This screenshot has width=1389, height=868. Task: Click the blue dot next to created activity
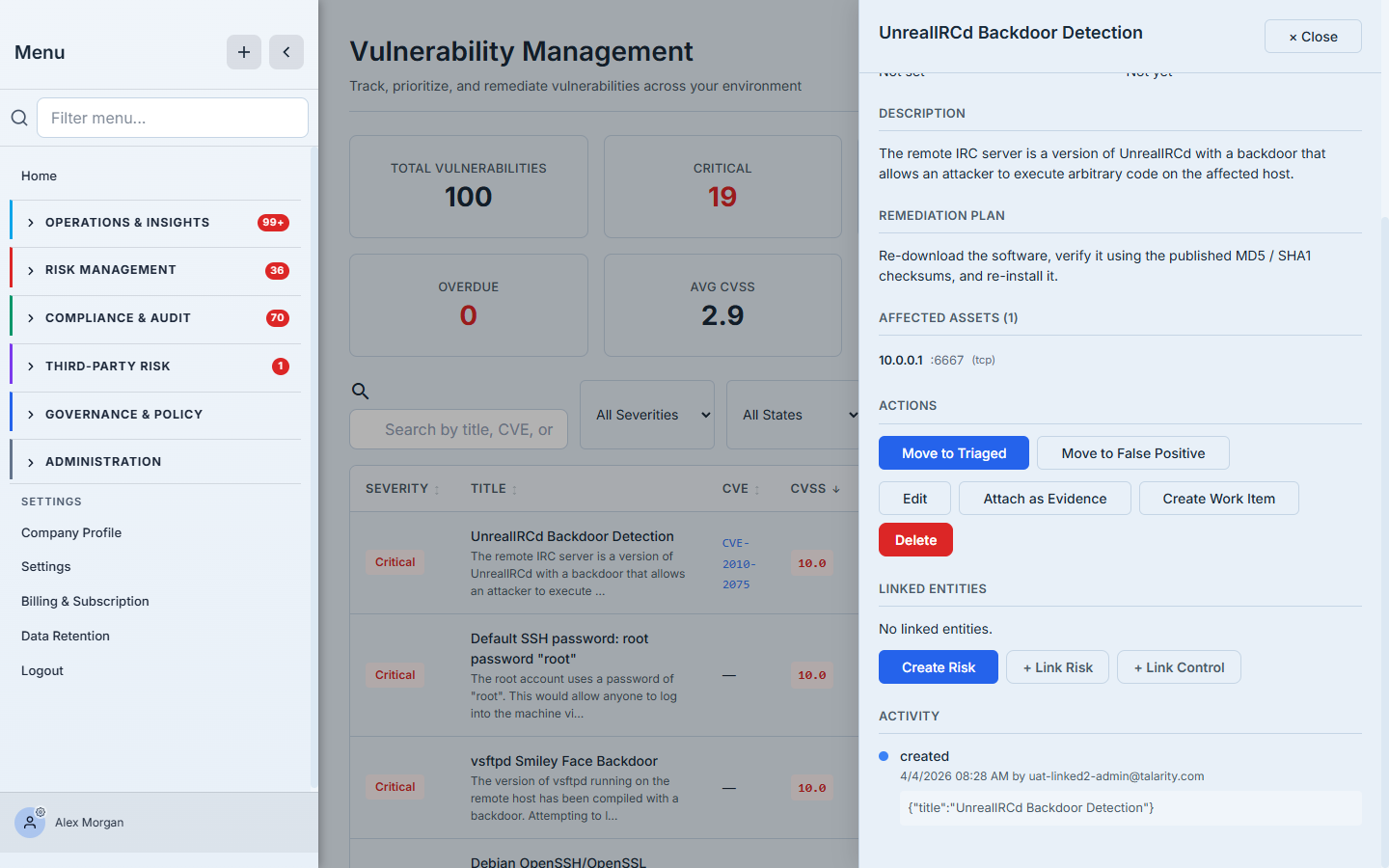pos(884,756)
